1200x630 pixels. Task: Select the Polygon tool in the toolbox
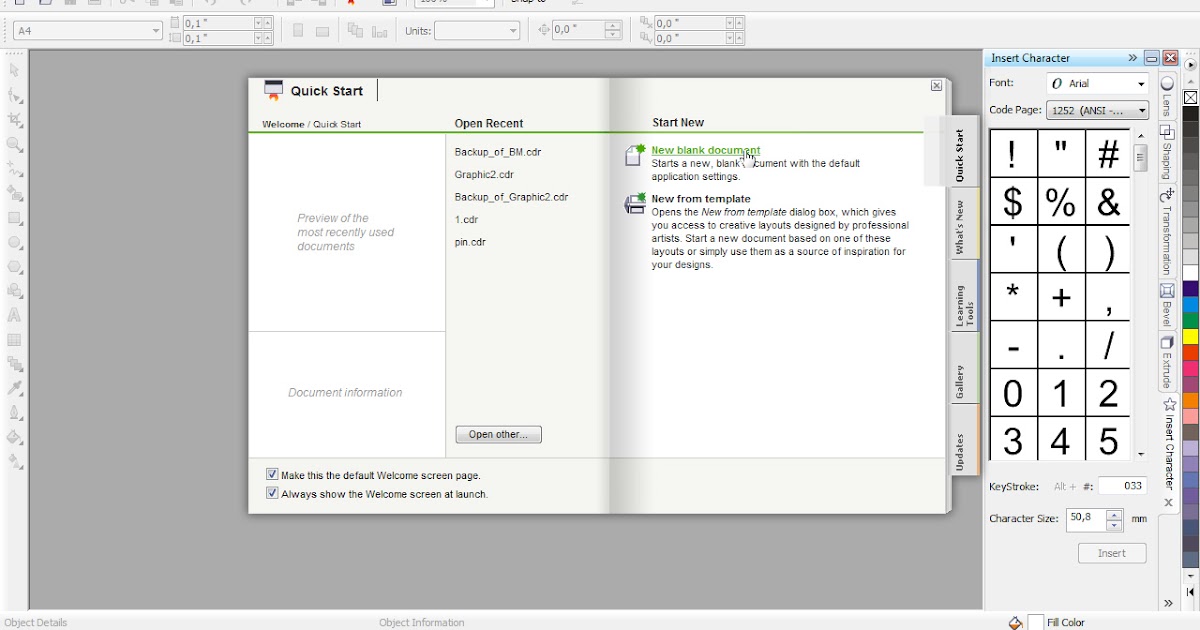coord(15,267)
